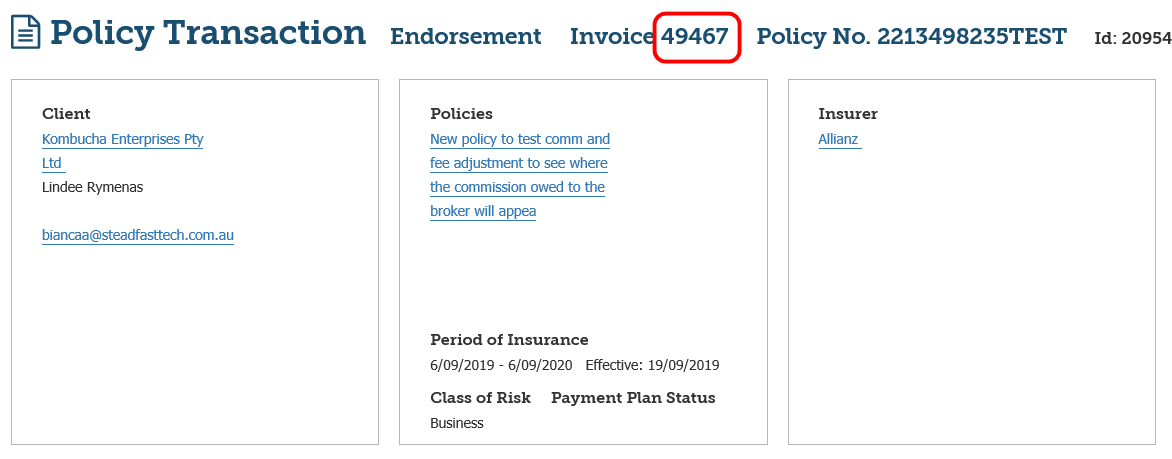Click the Policies panel heading

pyautogui.click(x=461, y=114)
